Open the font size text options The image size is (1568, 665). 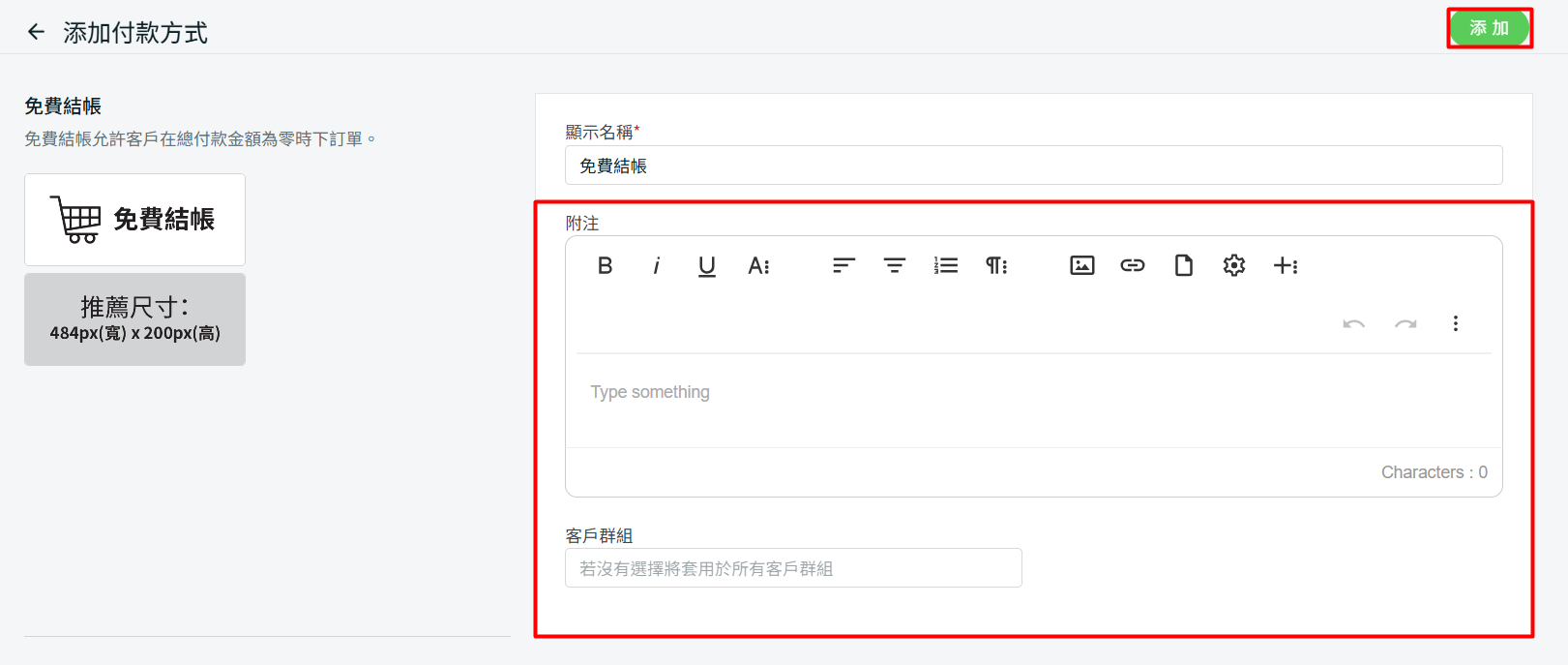tap(758, 265)
